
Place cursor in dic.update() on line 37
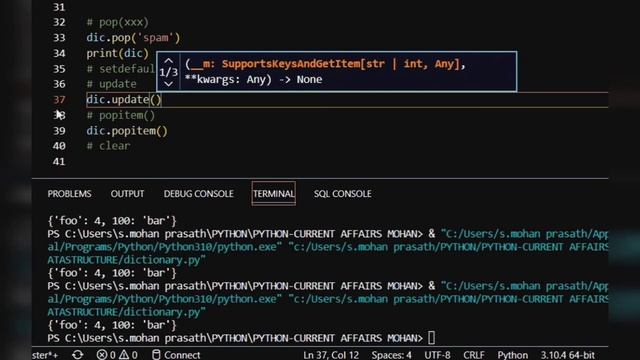click(x=124, y=100)
